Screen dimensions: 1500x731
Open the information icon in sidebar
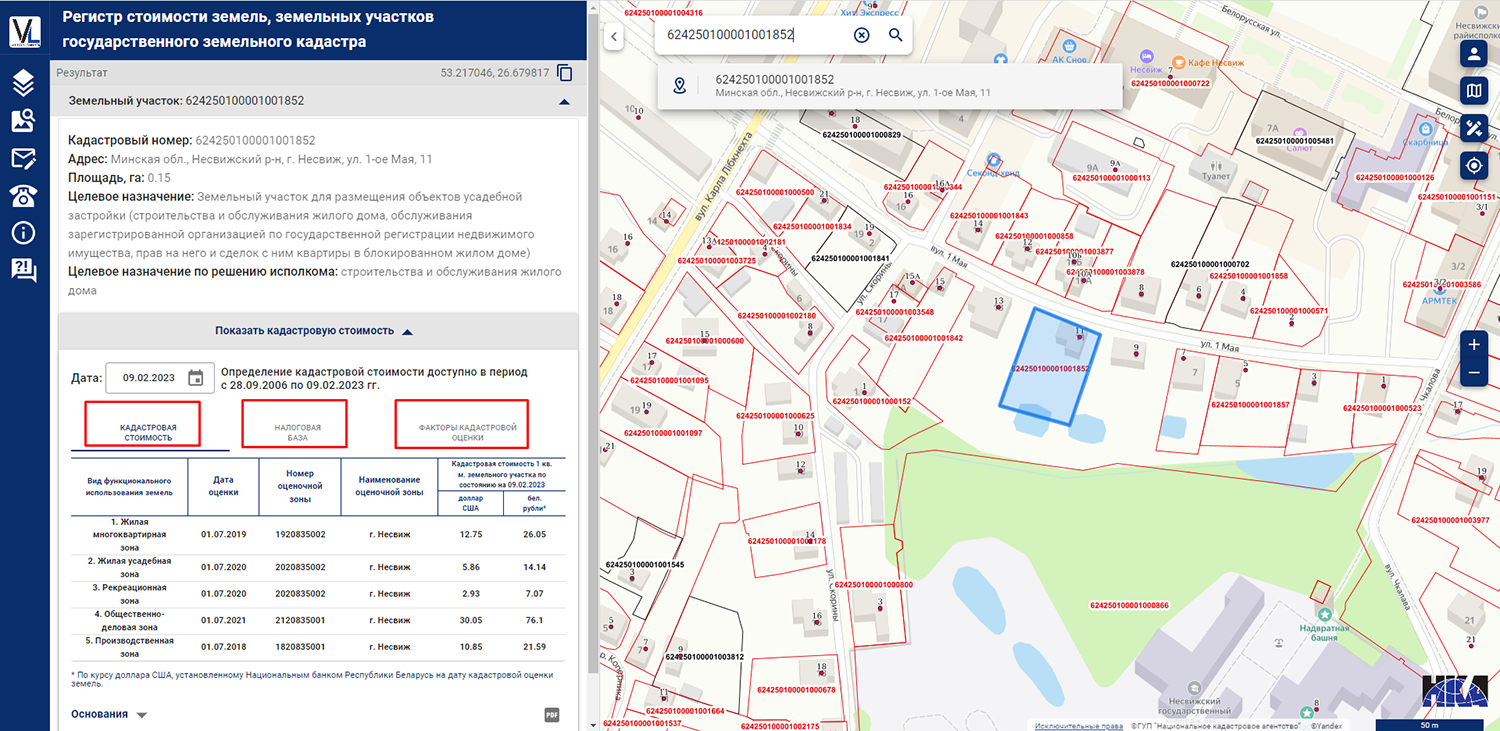(24, 233)
